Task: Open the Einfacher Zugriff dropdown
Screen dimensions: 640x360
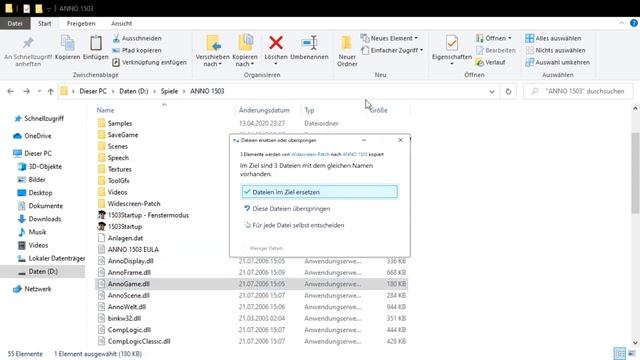Action: click(x=392, y=50)
